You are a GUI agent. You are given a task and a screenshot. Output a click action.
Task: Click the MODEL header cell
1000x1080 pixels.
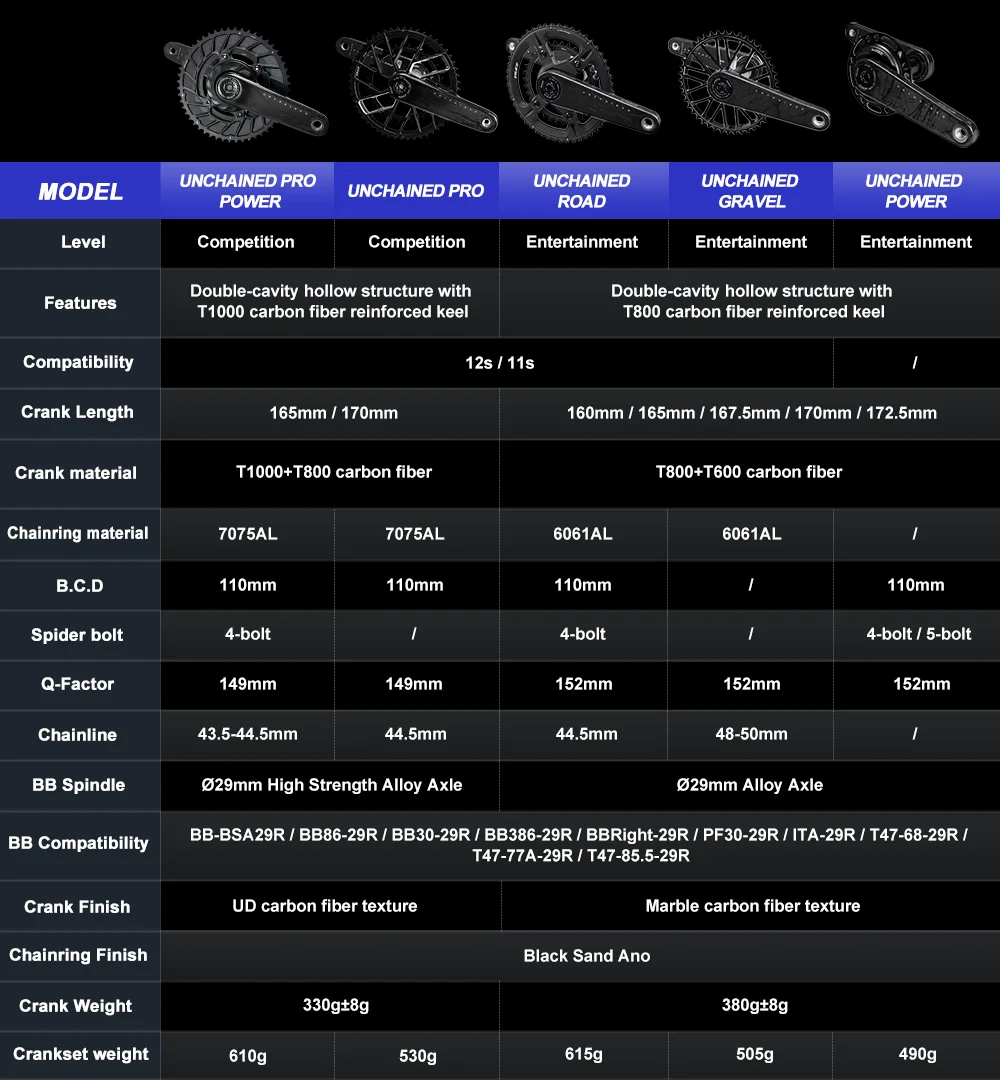point(81,191)
